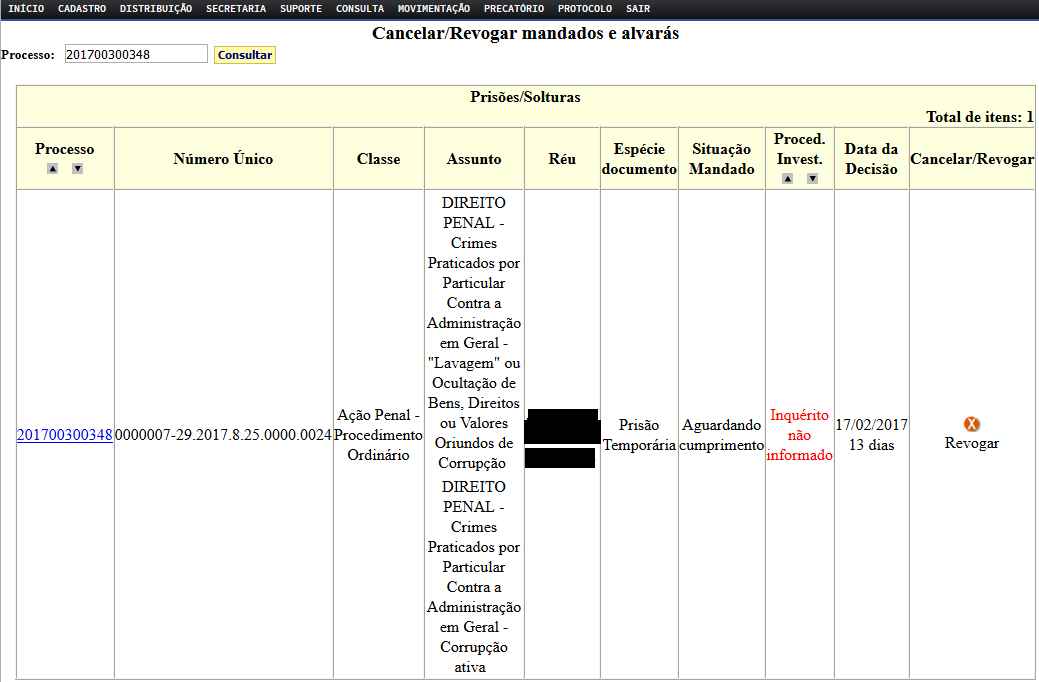This screenshot has width=1039, height=682.
Task: Open the SUPORTE menu
Action: pos(301,9)
